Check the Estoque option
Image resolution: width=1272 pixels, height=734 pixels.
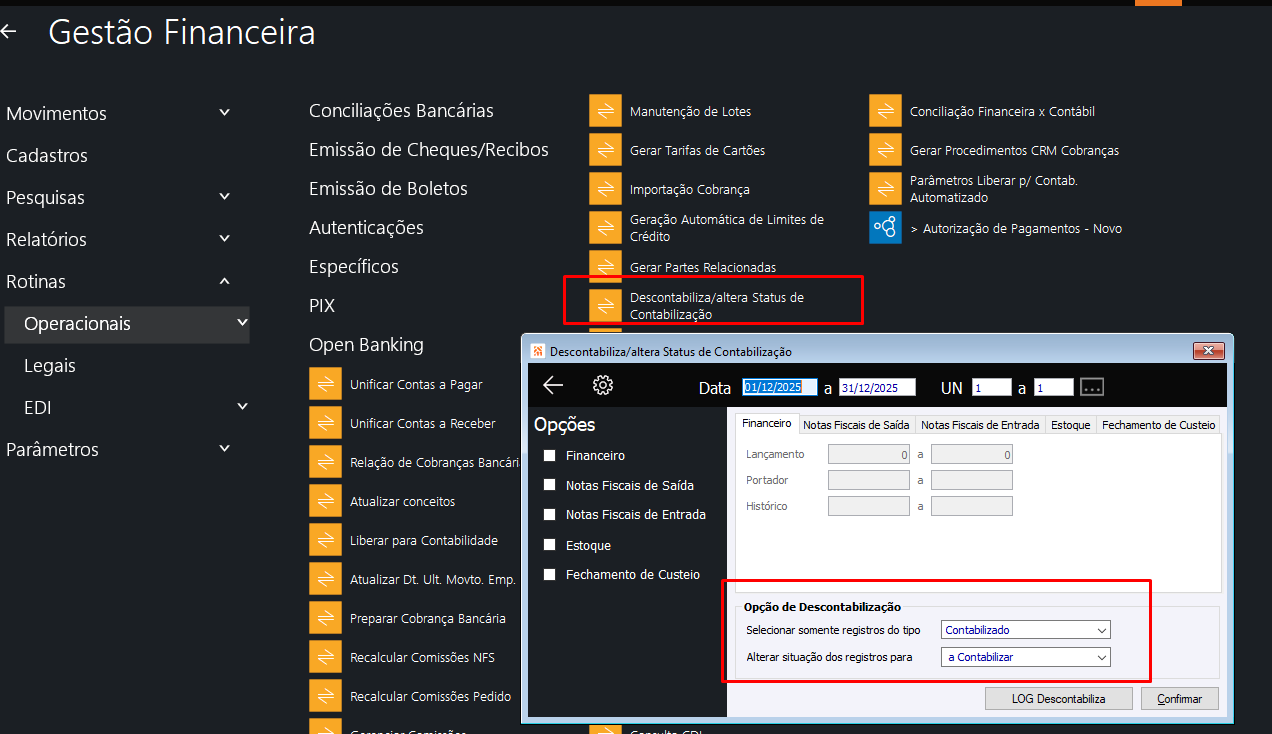pos(549,545)
